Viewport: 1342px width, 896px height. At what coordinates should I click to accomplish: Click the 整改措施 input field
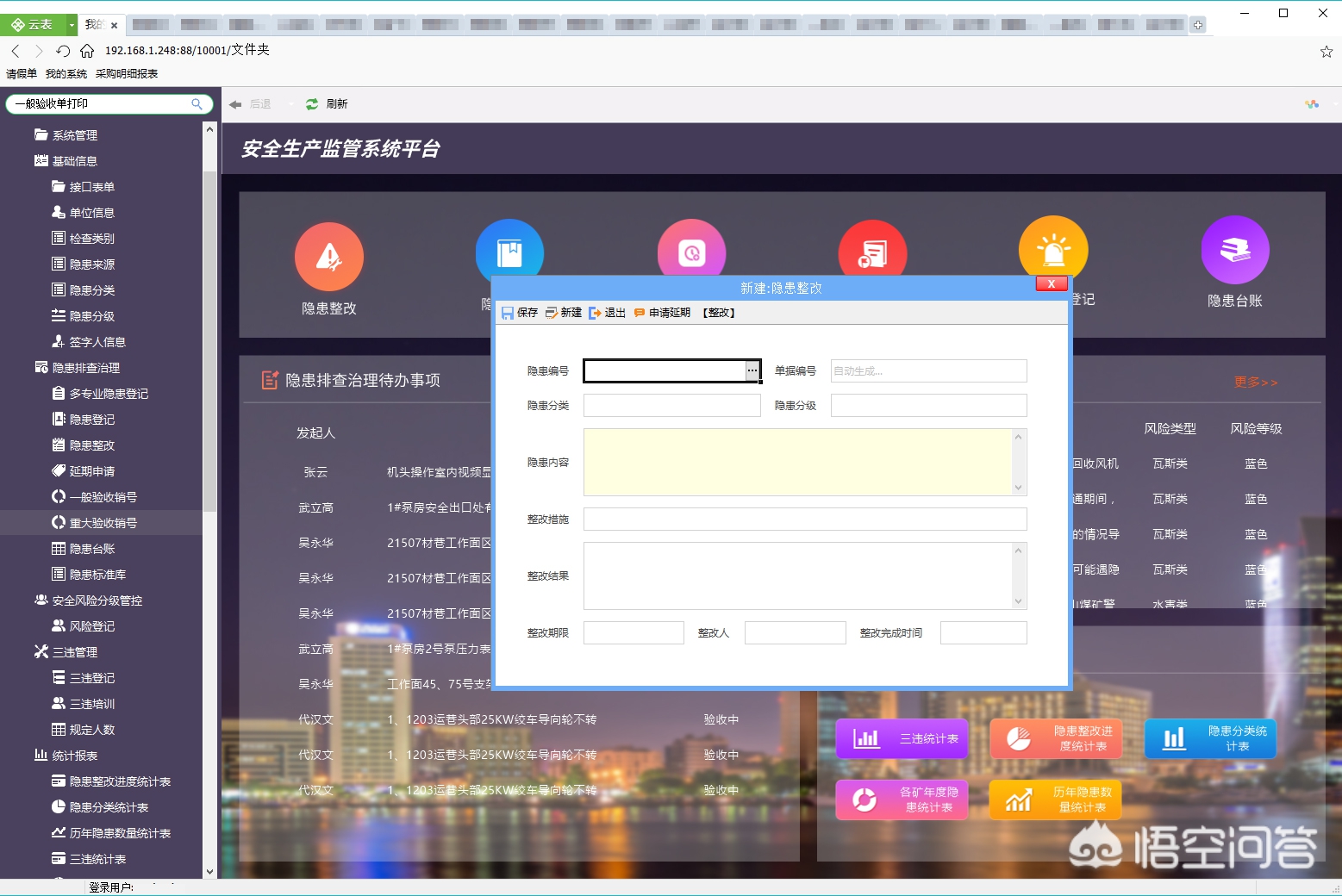pos(805,519)
